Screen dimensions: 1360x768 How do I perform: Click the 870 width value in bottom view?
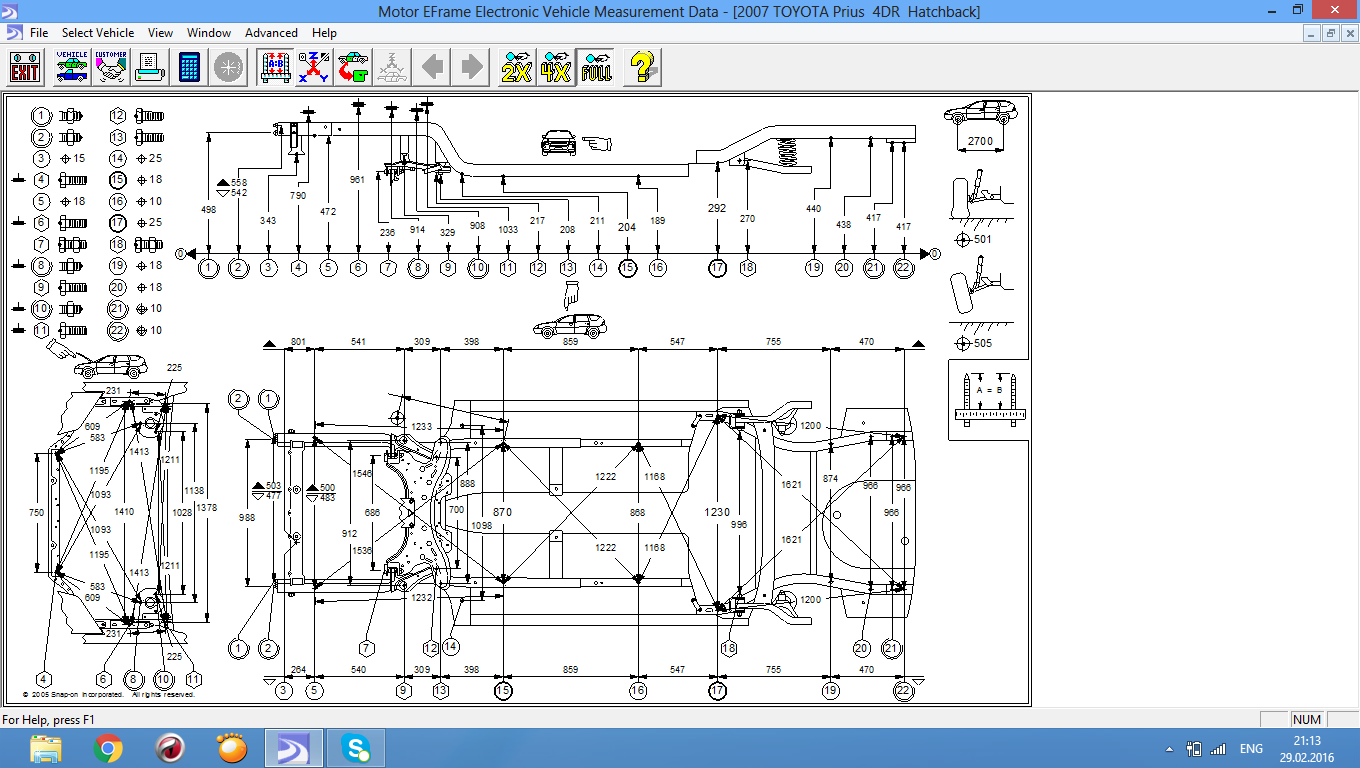point(502,512)
